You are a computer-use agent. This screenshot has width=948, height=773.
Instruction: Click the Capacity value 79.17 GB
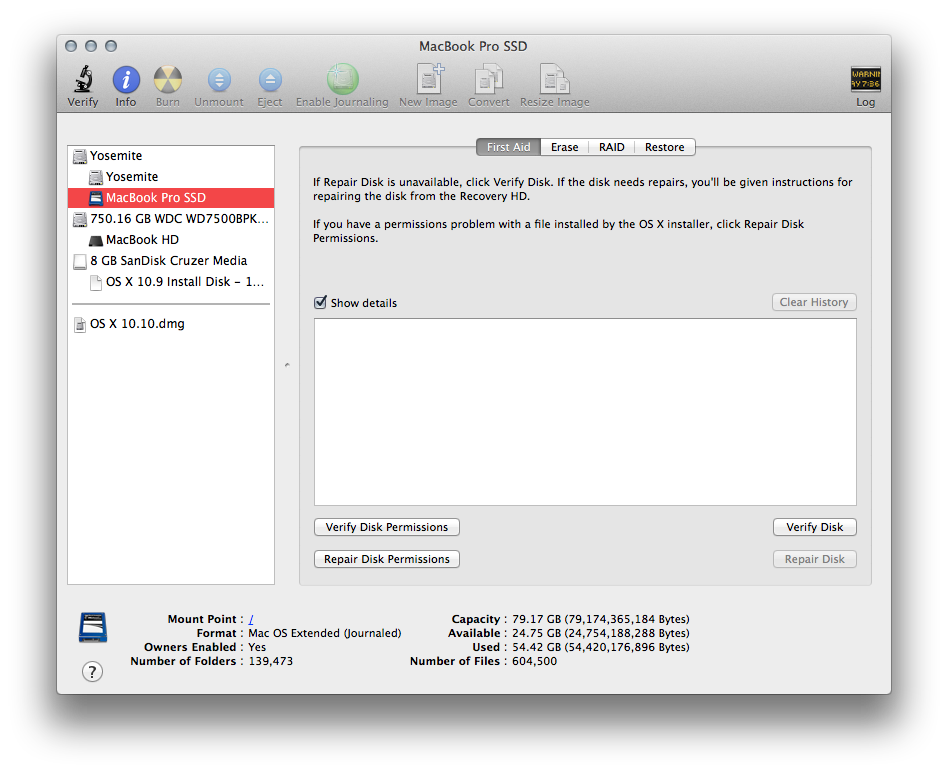600,619
